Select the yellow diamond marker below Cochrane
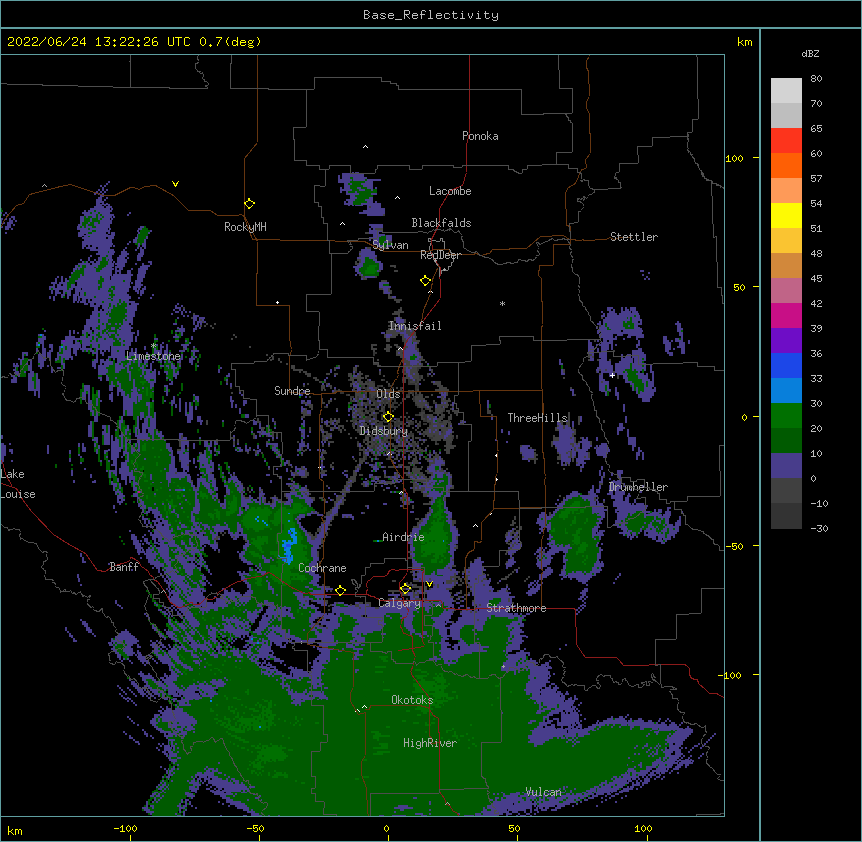This screenshot has width=862, height=842. pos(340,590)
